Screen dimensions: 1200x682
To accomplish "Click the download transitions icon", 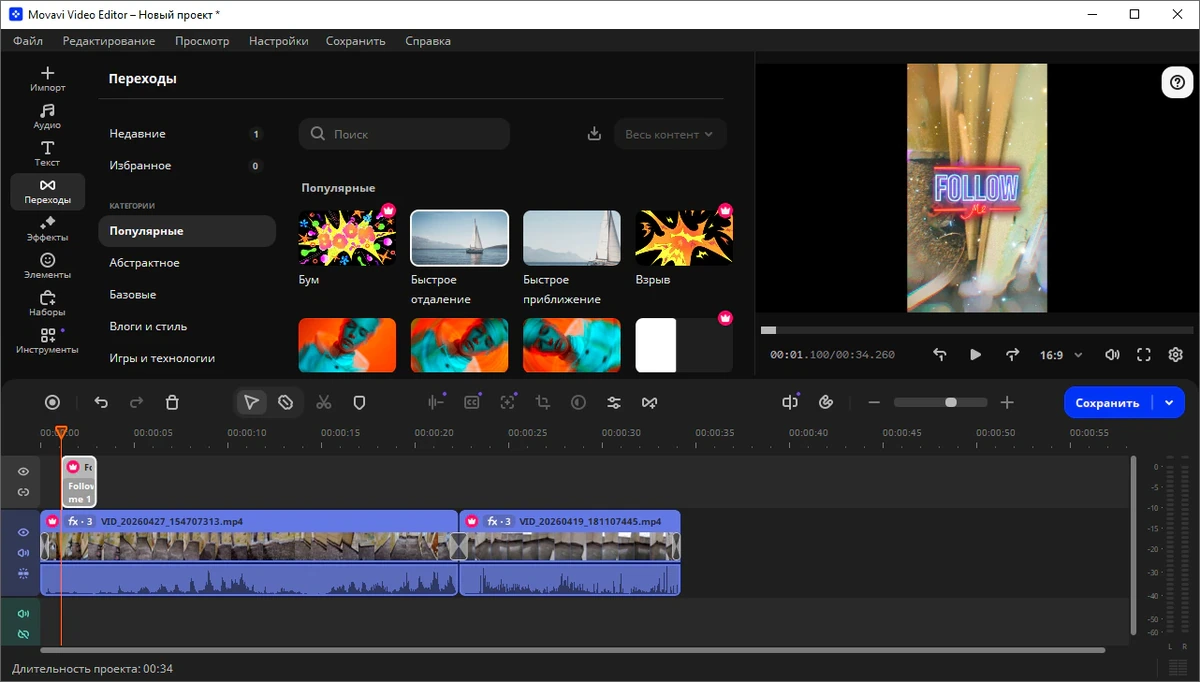I will 594,134.
